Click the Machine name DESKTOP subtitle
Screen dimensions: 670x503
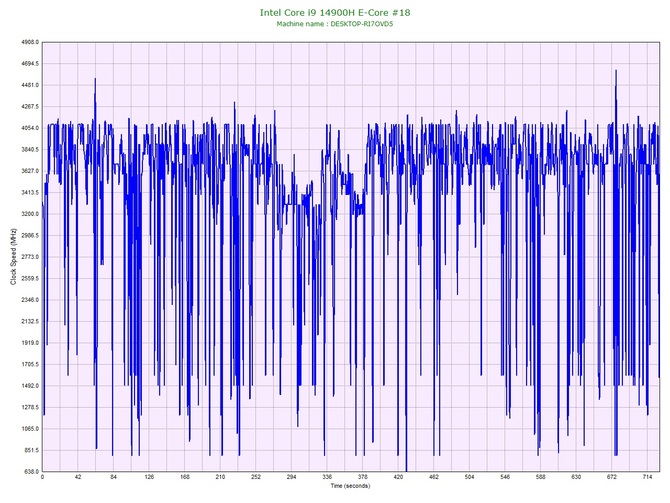(335, 24)
